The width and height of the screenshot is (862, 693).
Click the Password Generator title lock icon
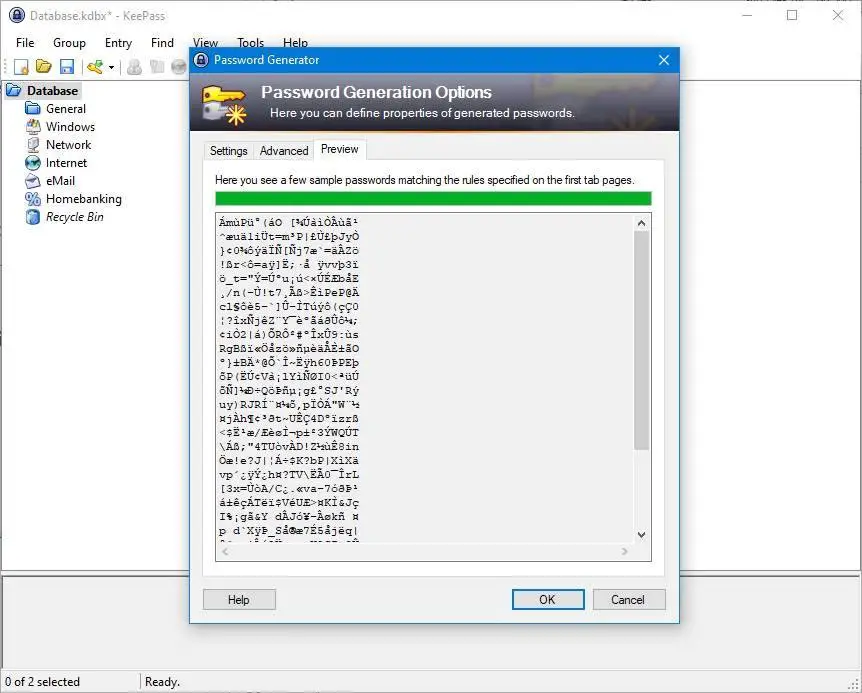(202, 60)
